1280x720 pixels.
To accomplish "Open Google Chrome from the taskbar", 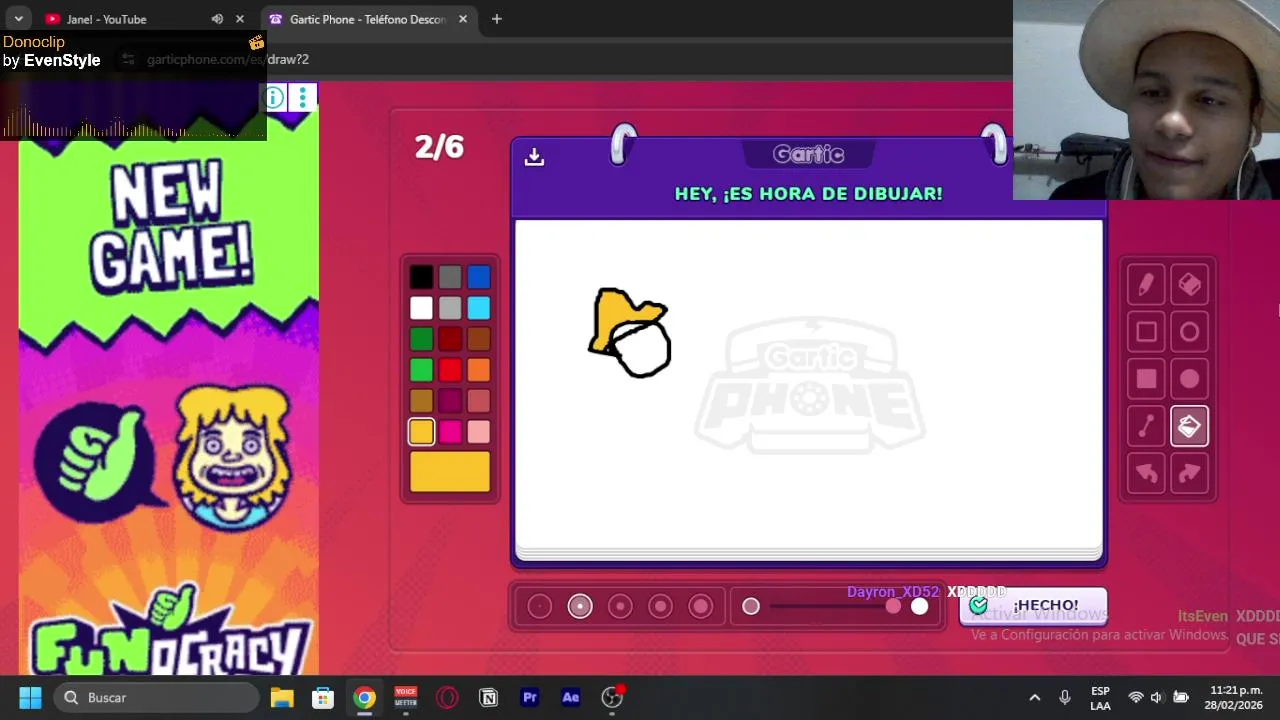I will pyautogui.click(x=364, y=697).
